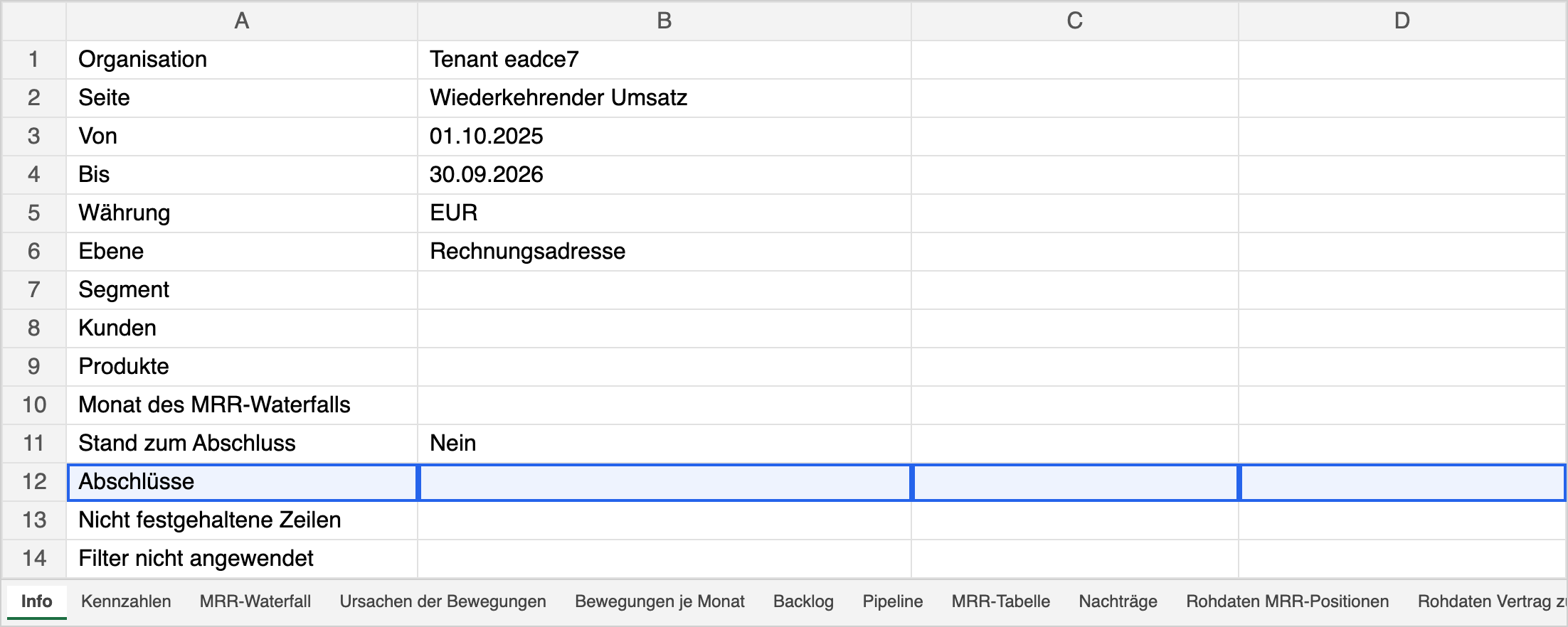Select column C header

1075,21
